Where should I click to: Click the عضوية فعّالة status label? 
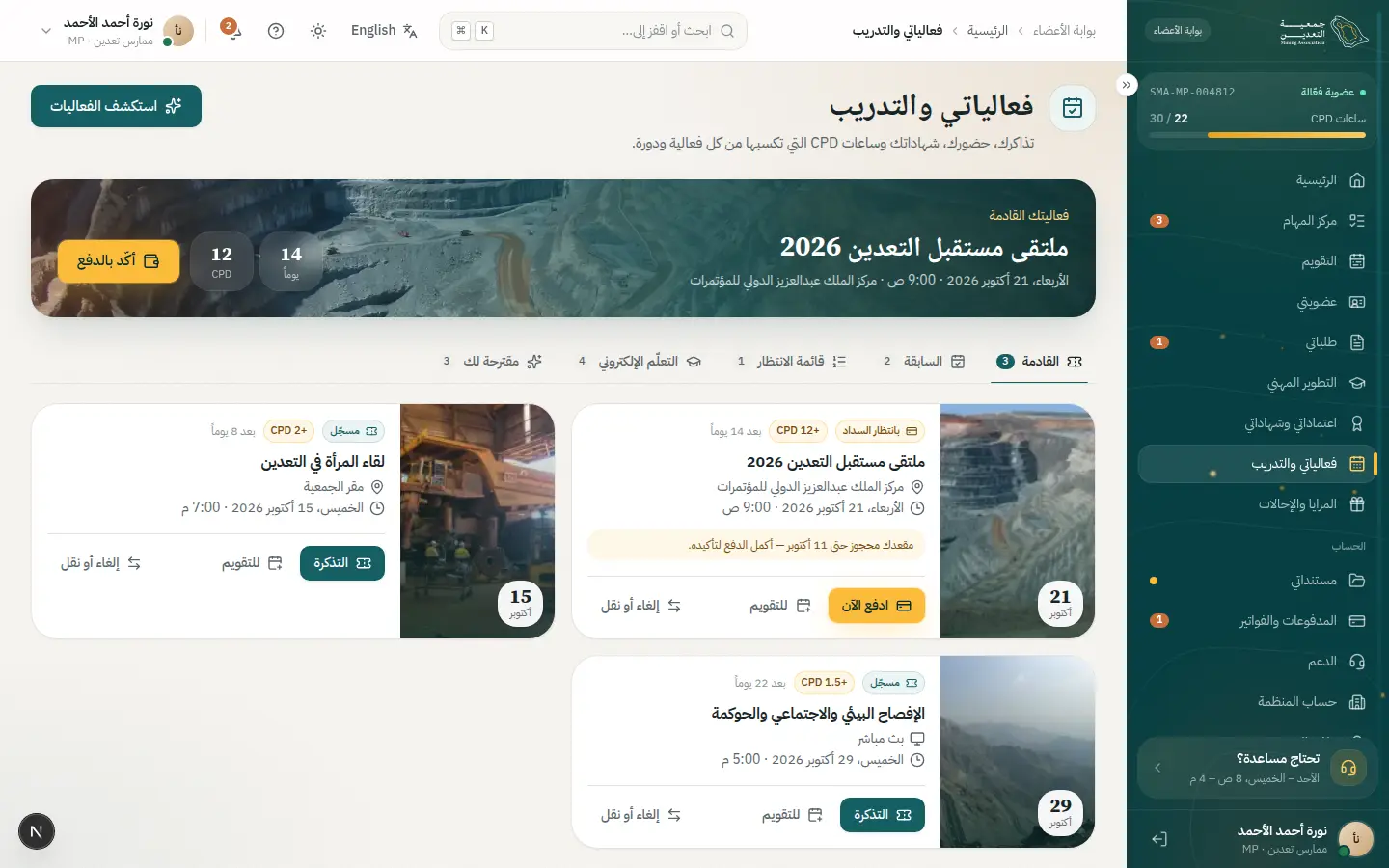pyautogui.click(x=1333, y=93)
